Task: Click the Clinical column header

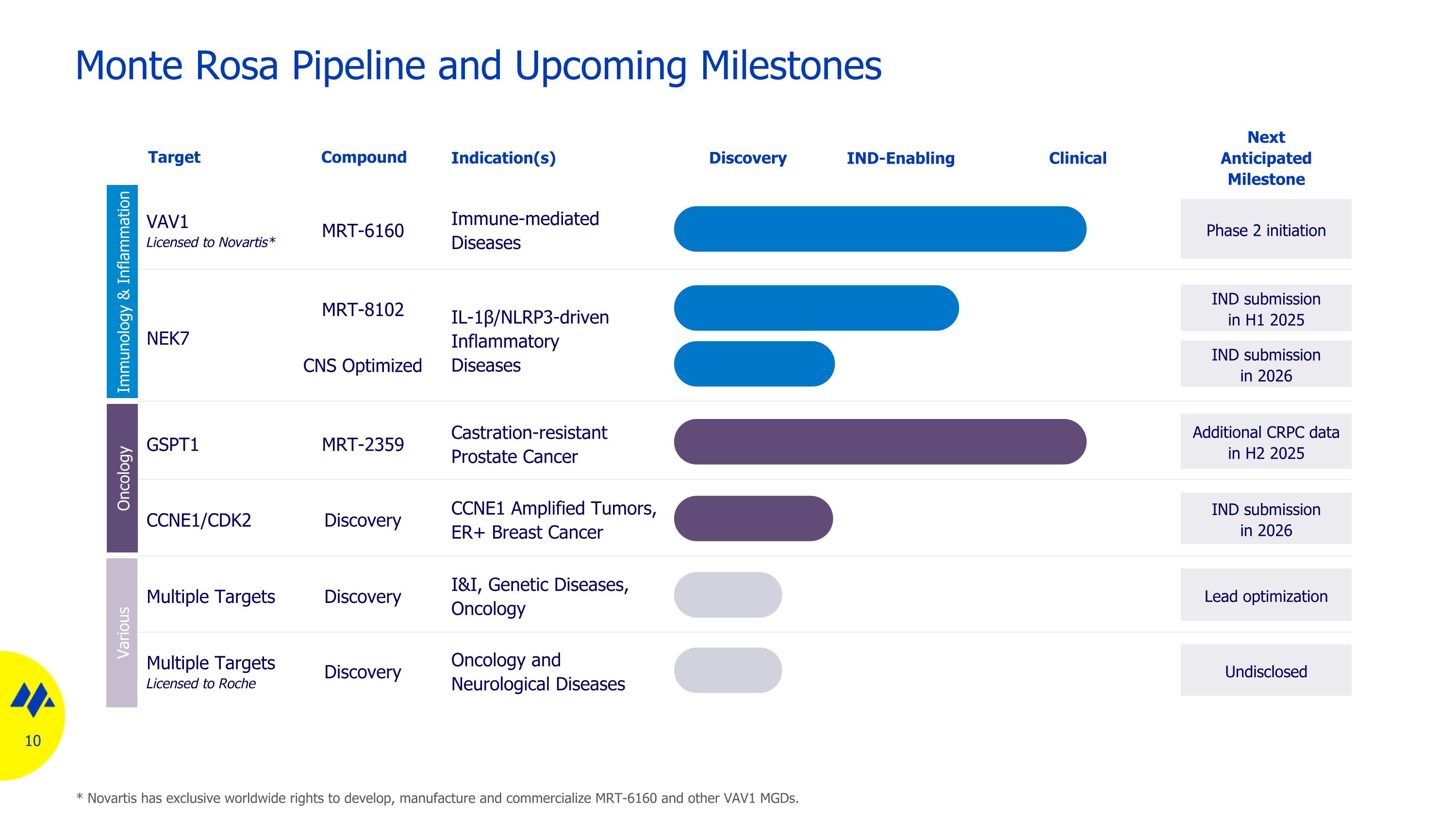Action: (1077, 158)
